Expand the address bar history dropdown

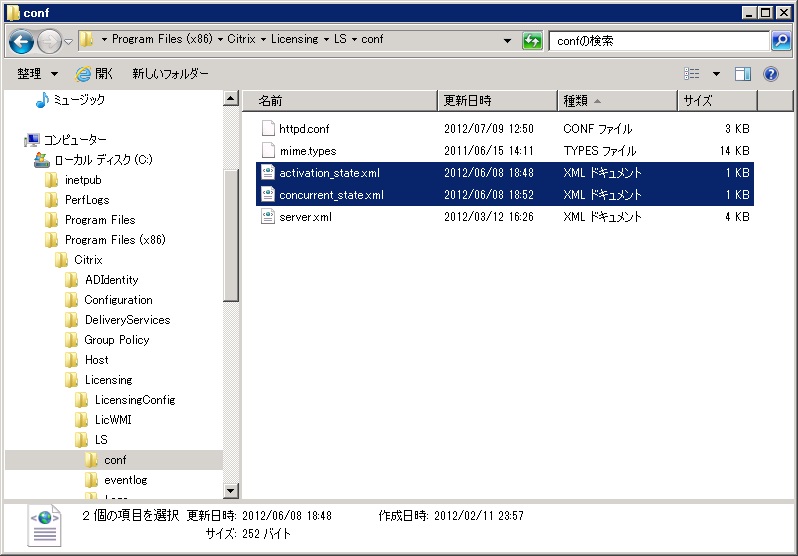(507, 41)
